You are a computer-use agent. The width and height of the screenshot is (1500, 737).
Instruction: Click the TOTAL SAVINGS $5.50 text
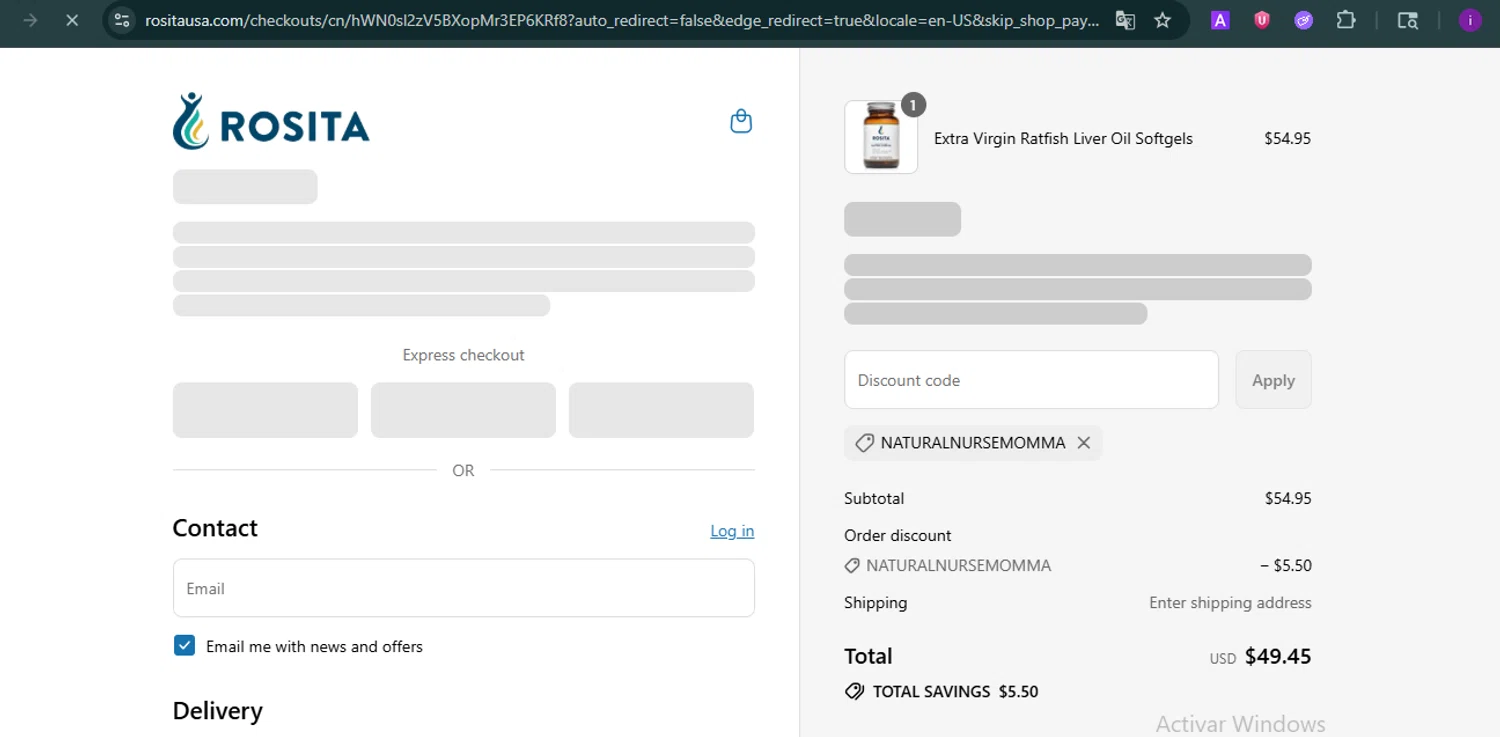(x=955, y=691)
